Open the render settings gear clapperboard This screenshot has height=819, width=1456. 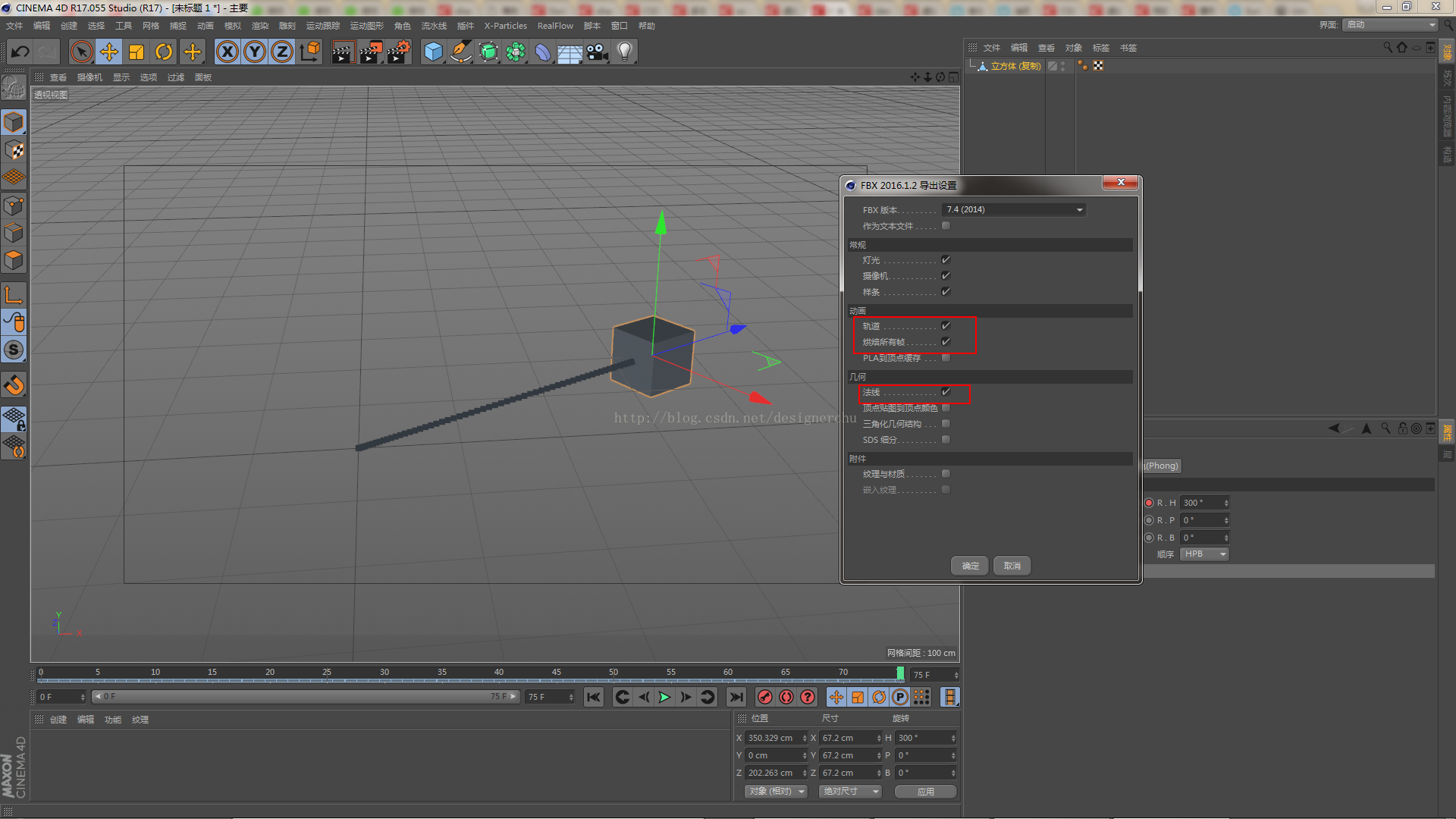coord(399,52)
